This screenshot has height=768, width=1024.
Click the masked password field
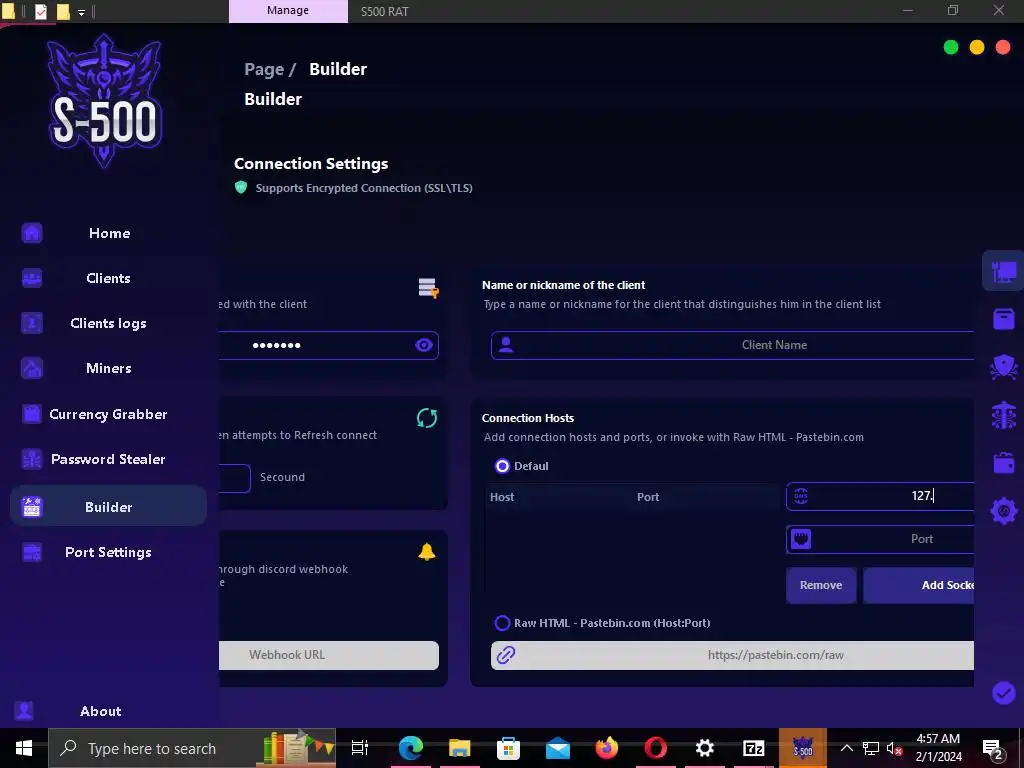pos(328,345)
